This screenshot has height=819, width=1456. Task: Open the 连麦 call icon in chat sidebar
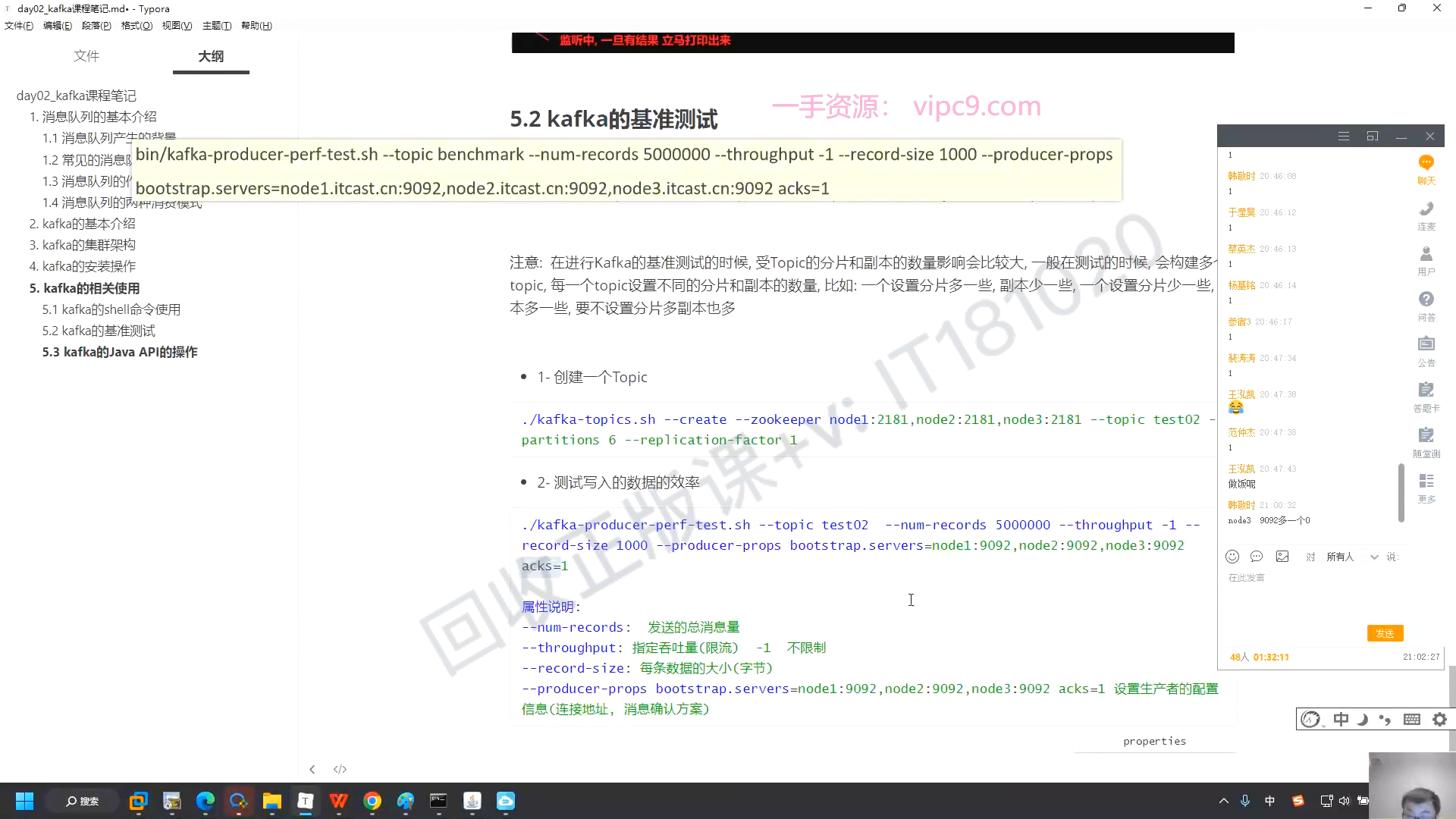(x=1426, y=214)
